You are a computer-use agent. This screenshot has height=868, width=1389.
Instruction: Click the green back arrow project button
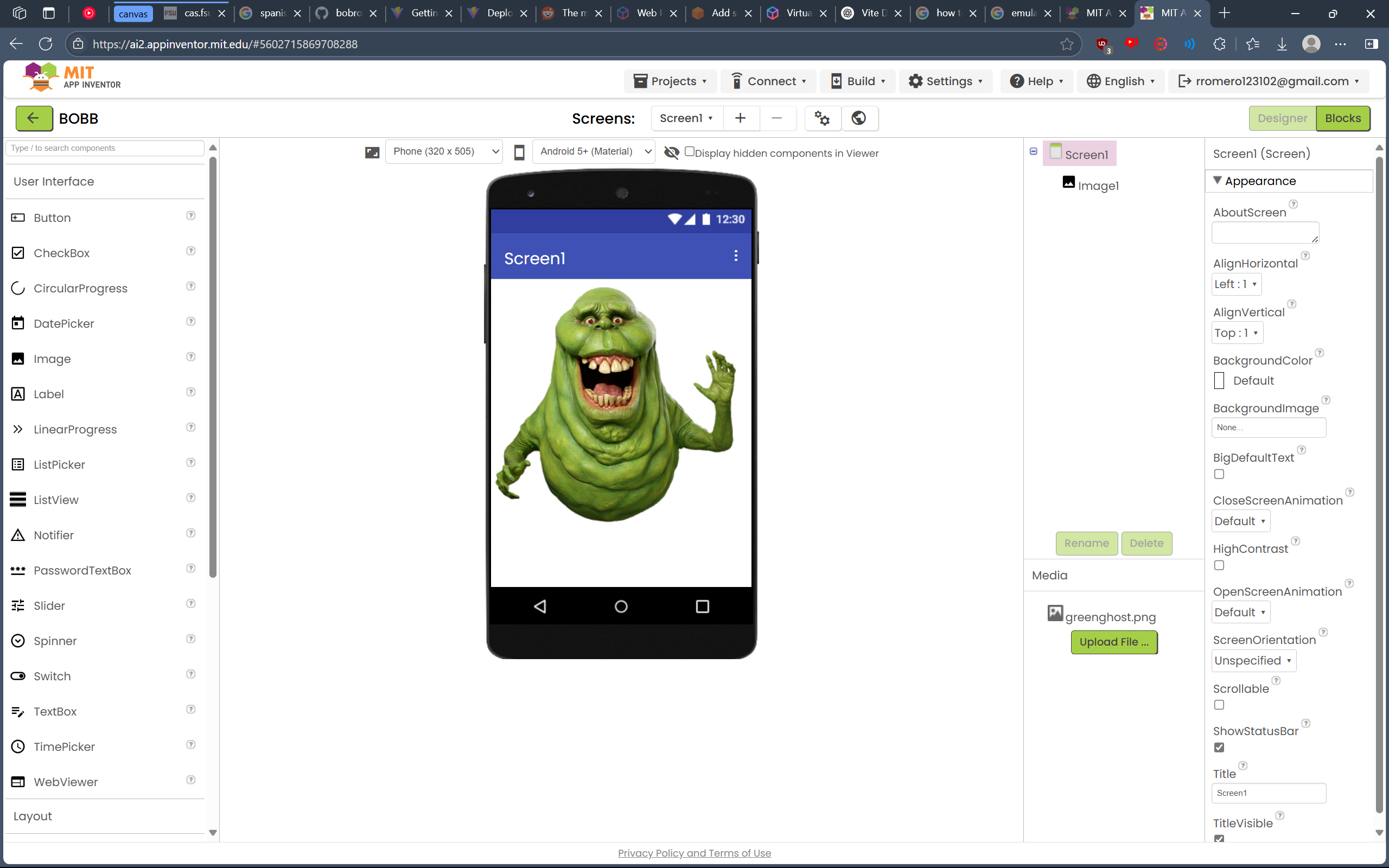[x=33, y=118]
